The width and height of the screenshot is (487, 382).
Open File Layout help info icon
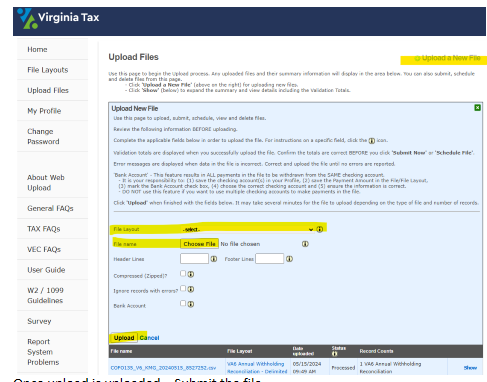(320, 229)
